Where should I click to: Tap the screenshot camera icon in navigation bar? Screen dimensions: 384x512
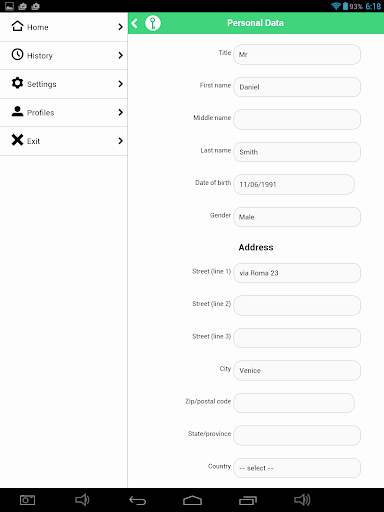point(27,500)
